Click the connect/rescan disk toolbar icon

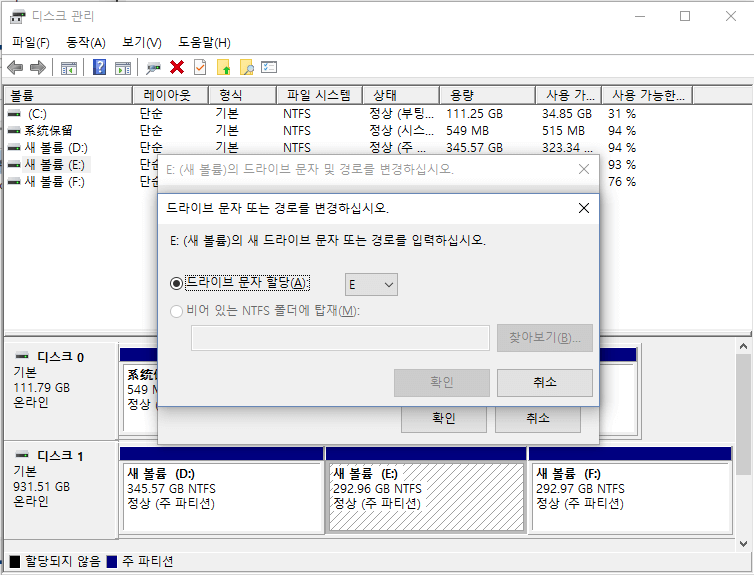click(153, 68)
